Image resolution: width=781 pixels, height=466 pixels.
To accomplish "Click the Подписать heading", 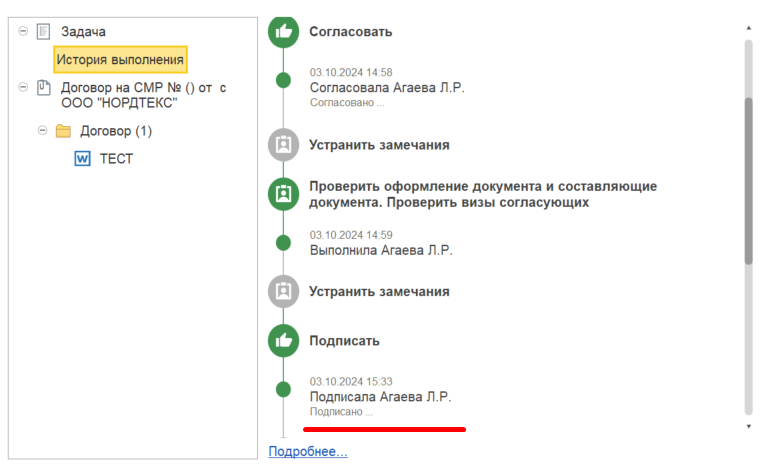I will pos(344,341).
